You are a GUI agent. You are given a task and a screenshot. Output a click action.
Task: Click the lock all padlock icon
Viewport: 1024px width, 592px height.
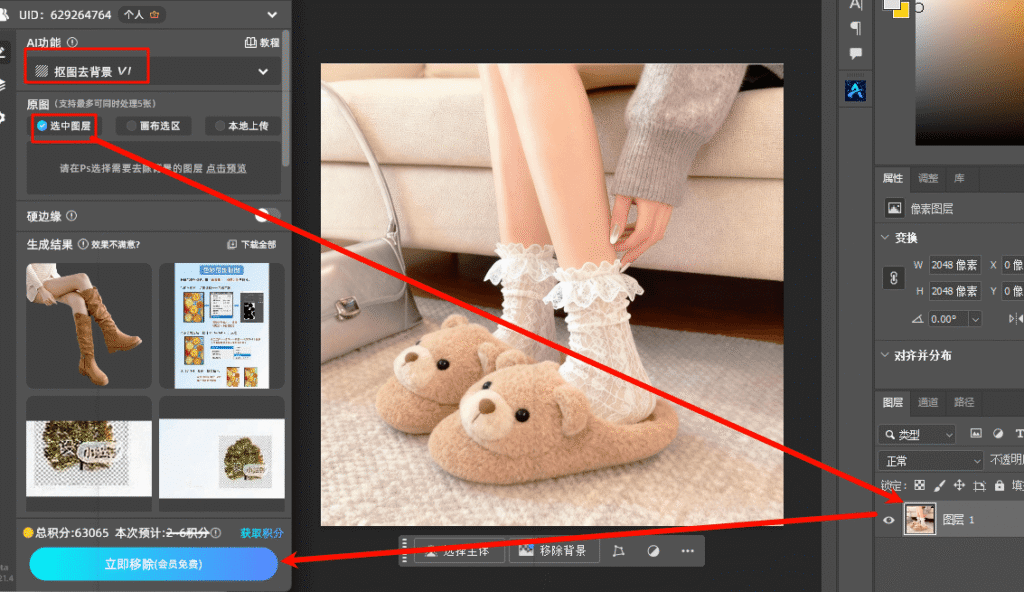click(x=1000, y=485)
